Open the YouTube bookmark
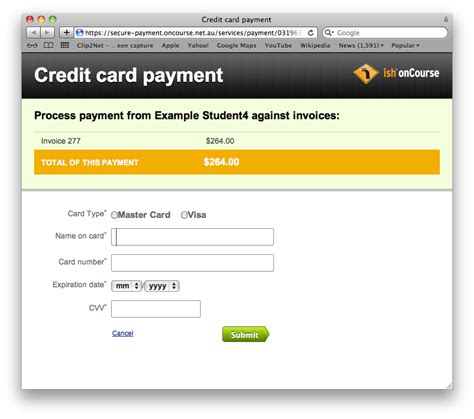 pos(278,45)
